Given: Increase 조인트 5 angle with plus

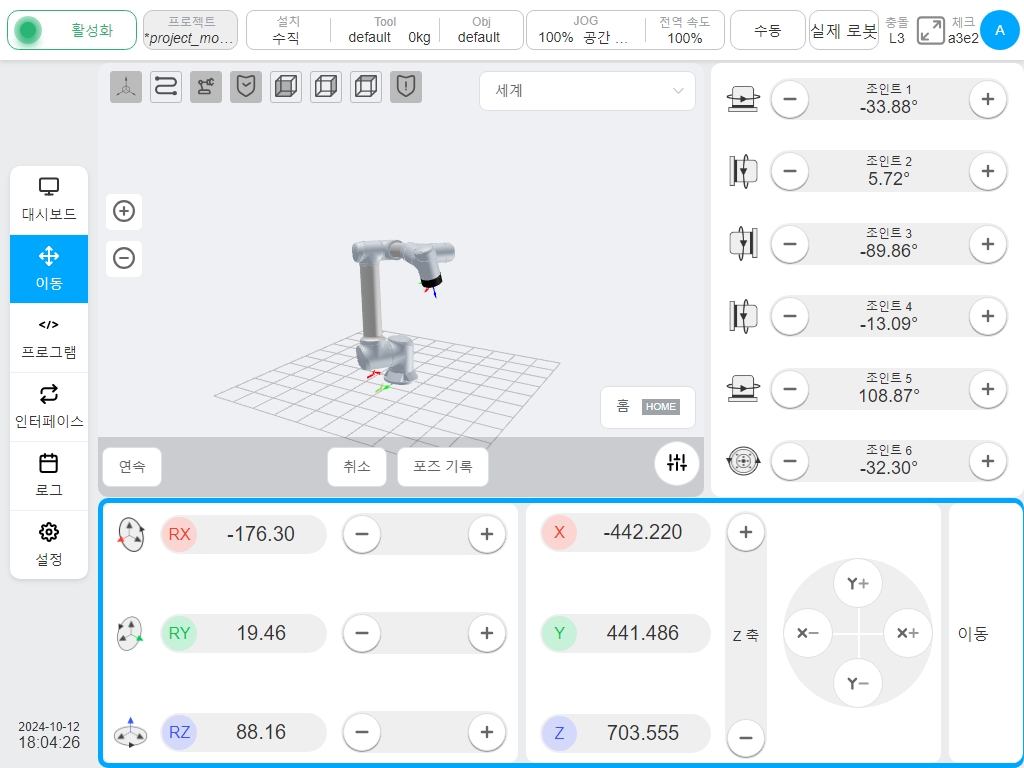Looking at the screenshot, I should (987, 389).
